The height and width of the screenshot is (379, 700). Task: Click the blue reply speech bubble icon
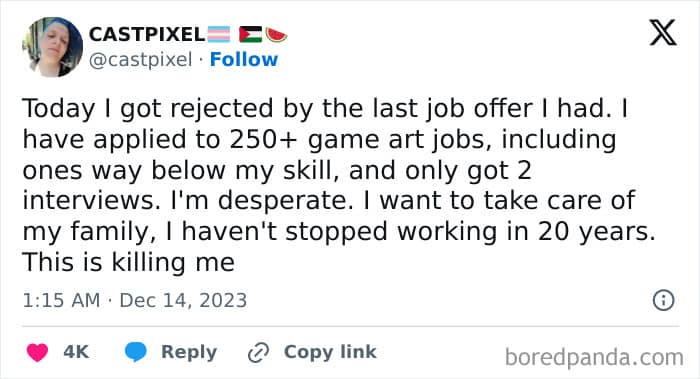click(x=136, y=352)
